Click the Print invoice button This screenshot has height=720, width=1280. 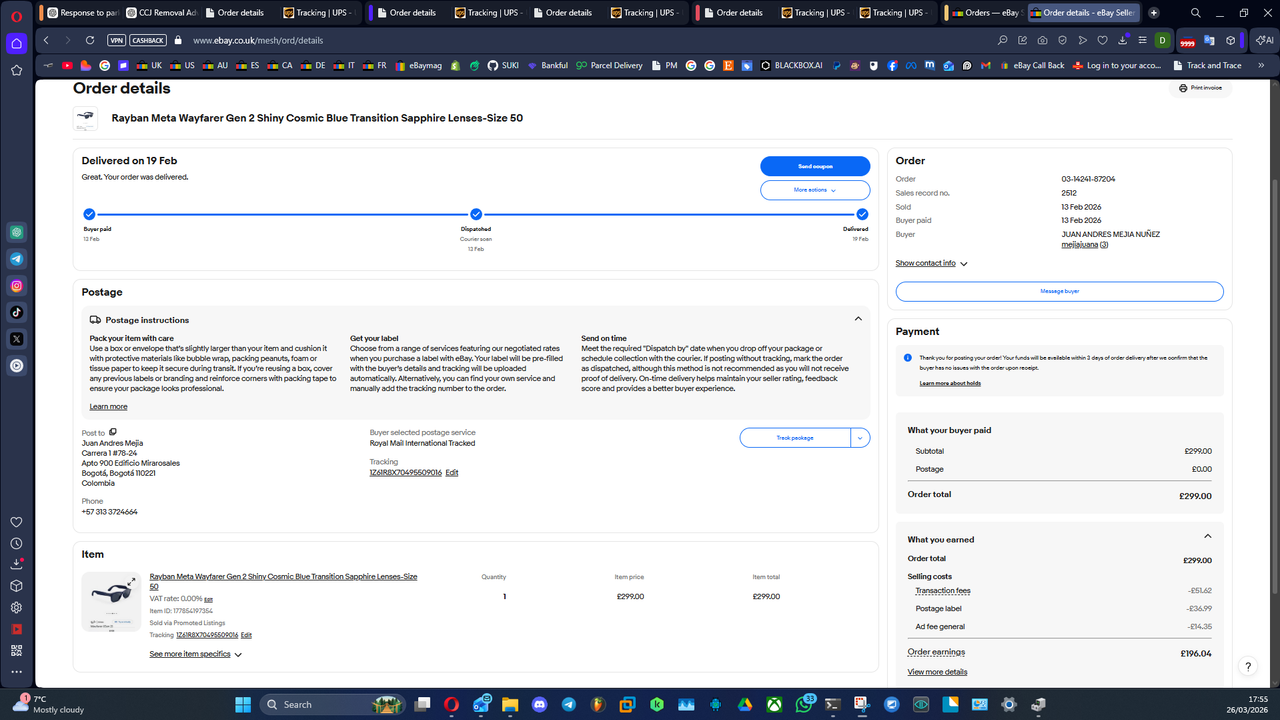(x=1200, y=88)
